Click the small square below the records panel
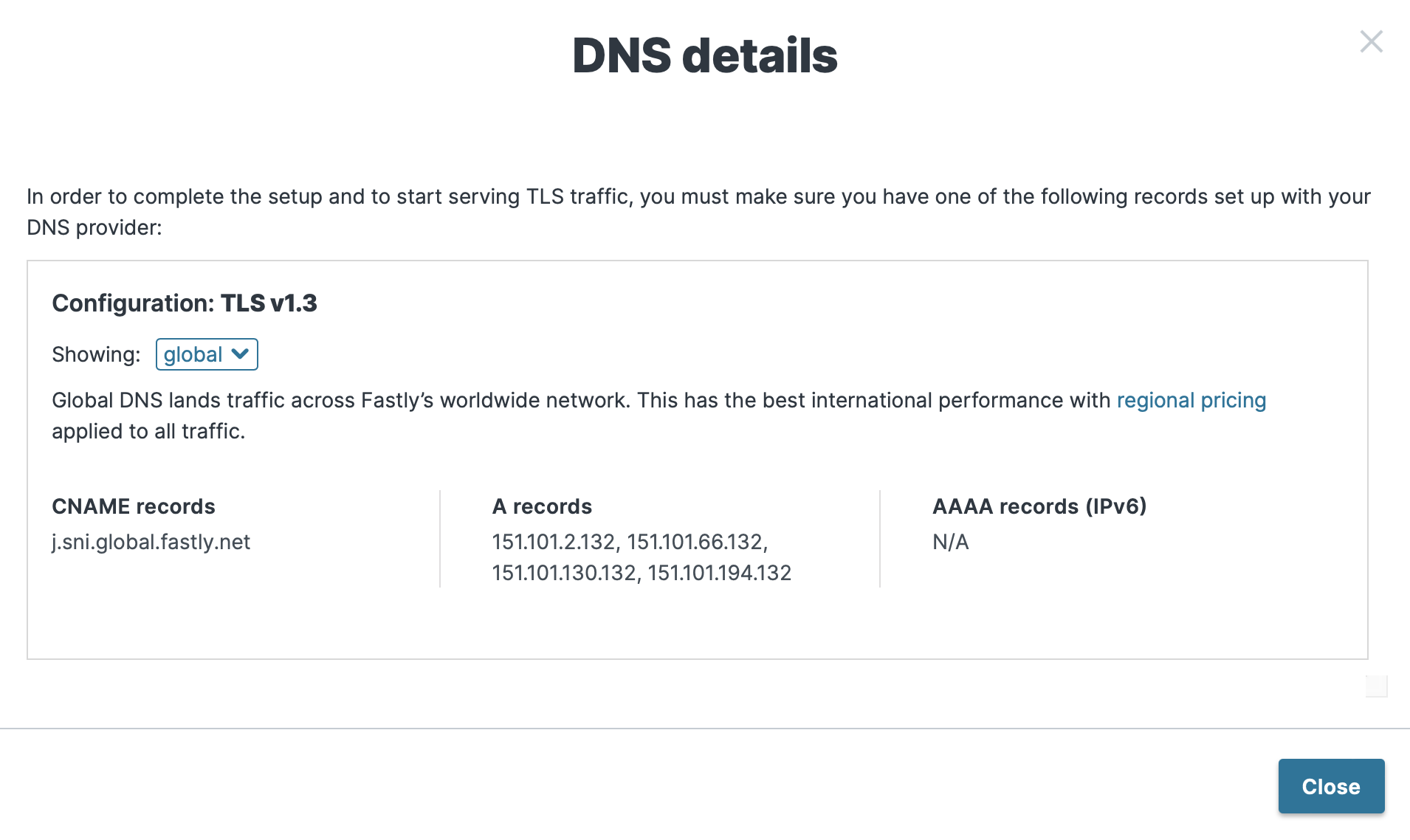Screen dimensions: 1410x840 click(1376, 686)
